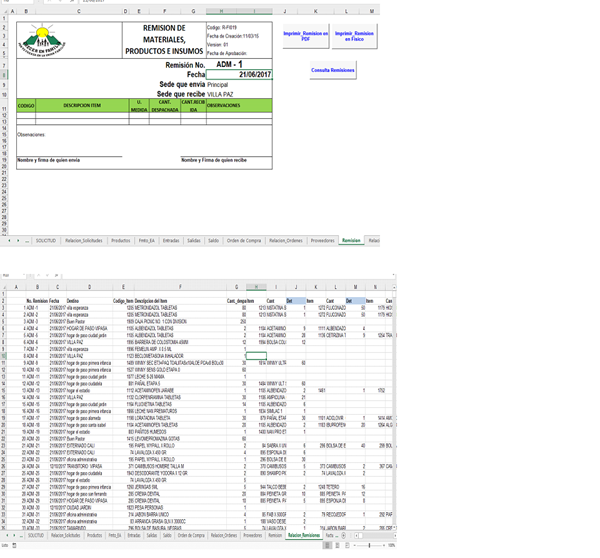
Task: Switch to SOLICITUD tab in Remision window
Action: (46, 240)
